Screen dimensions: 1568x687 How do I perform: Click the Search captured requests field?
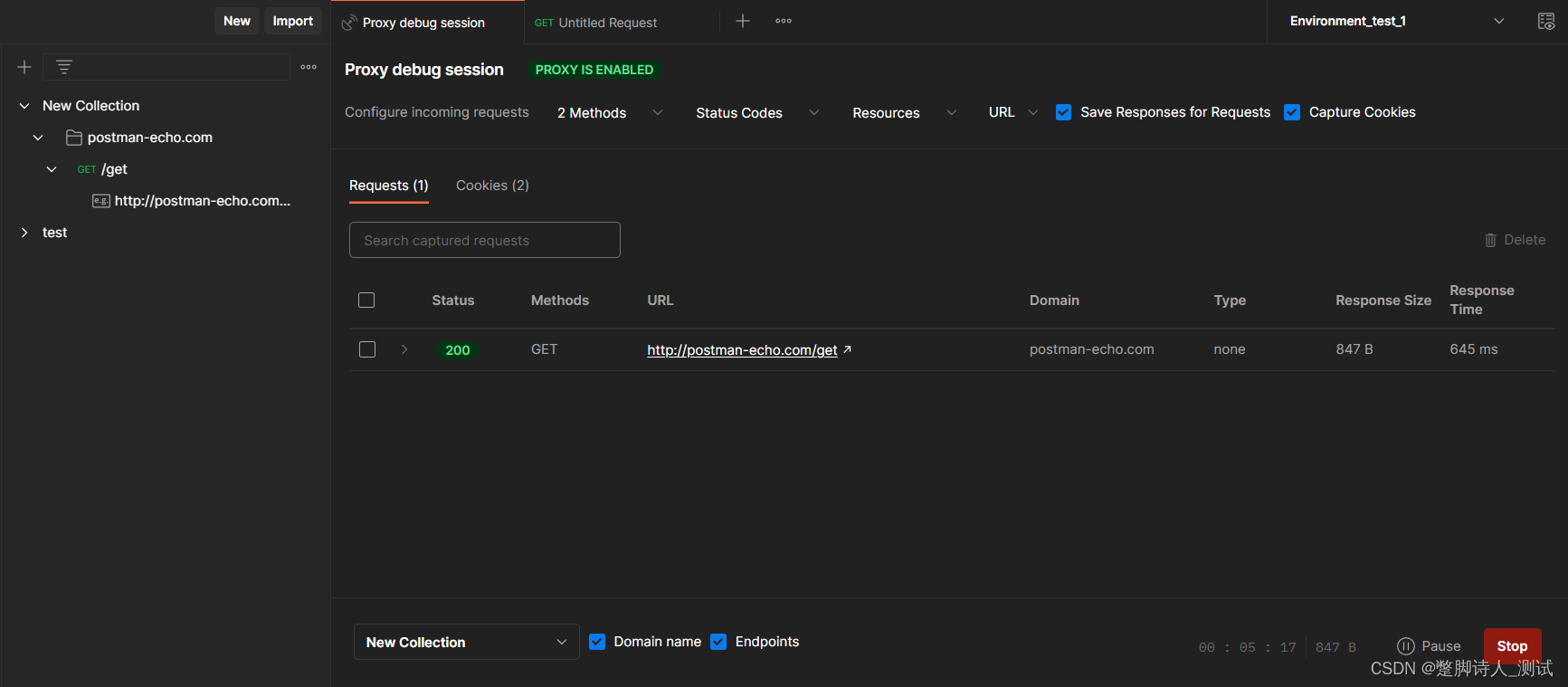pyautogui.click(x=485, y=240)
